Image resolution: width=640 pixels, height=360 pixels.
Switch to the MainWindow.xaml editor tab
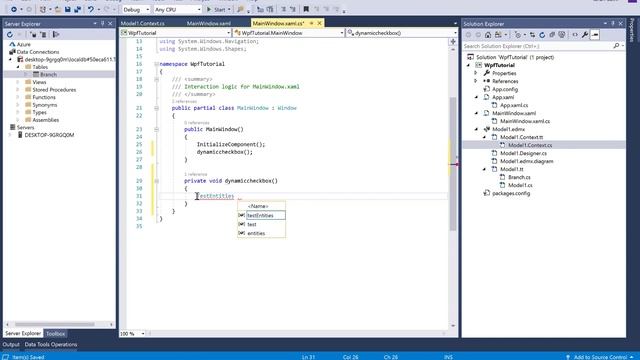click(x=209, y=23)
